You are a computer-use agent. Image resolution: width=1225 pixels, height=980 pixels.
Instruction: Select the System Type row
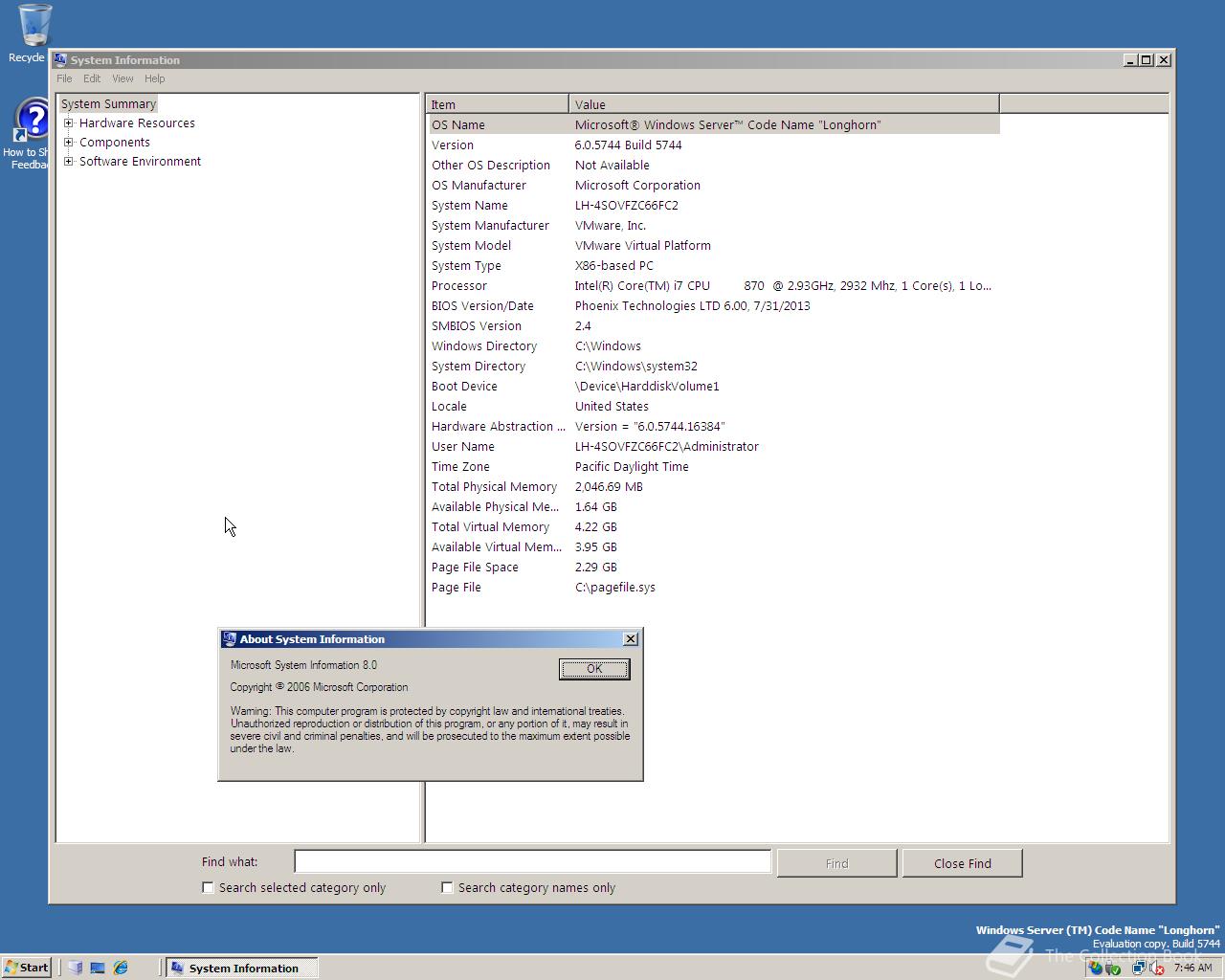click(713, 265)
